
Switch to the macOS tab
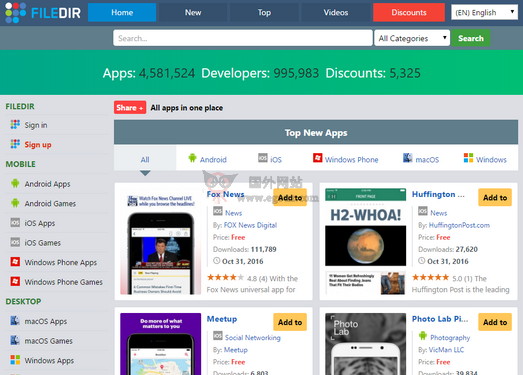click(421, 159)
